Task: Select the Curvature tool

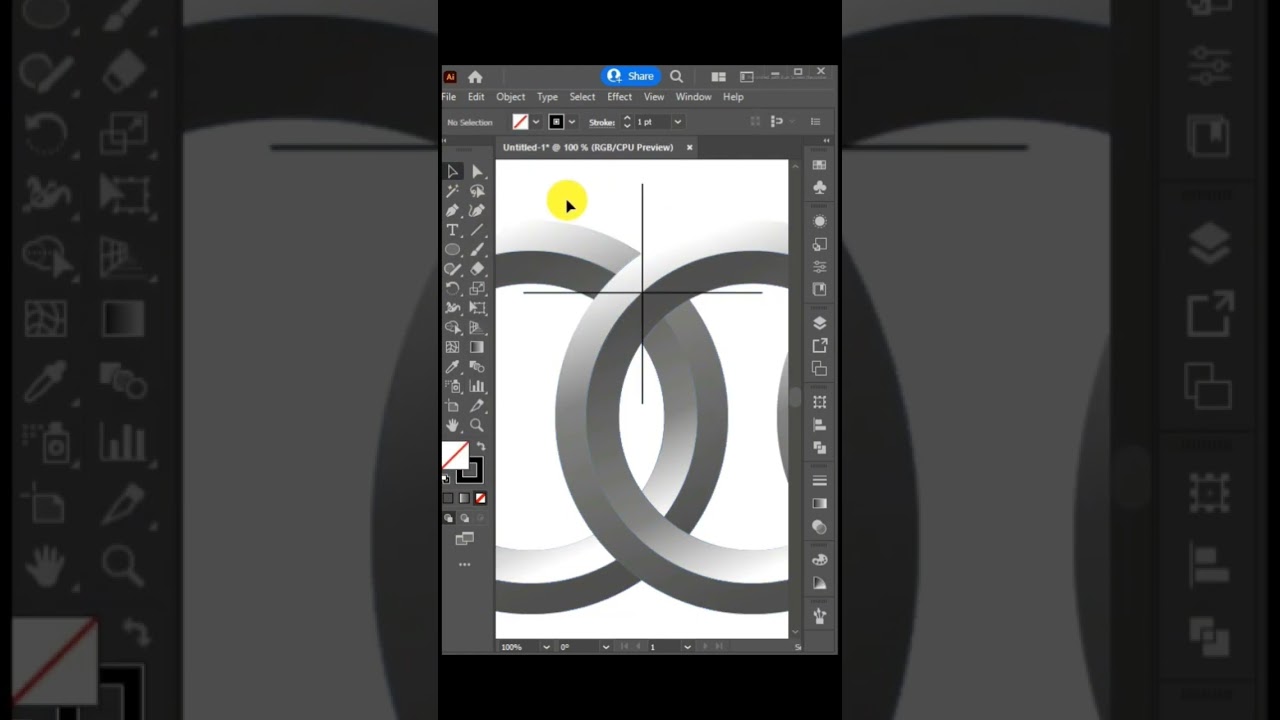Action: click(x=477, y=211)
